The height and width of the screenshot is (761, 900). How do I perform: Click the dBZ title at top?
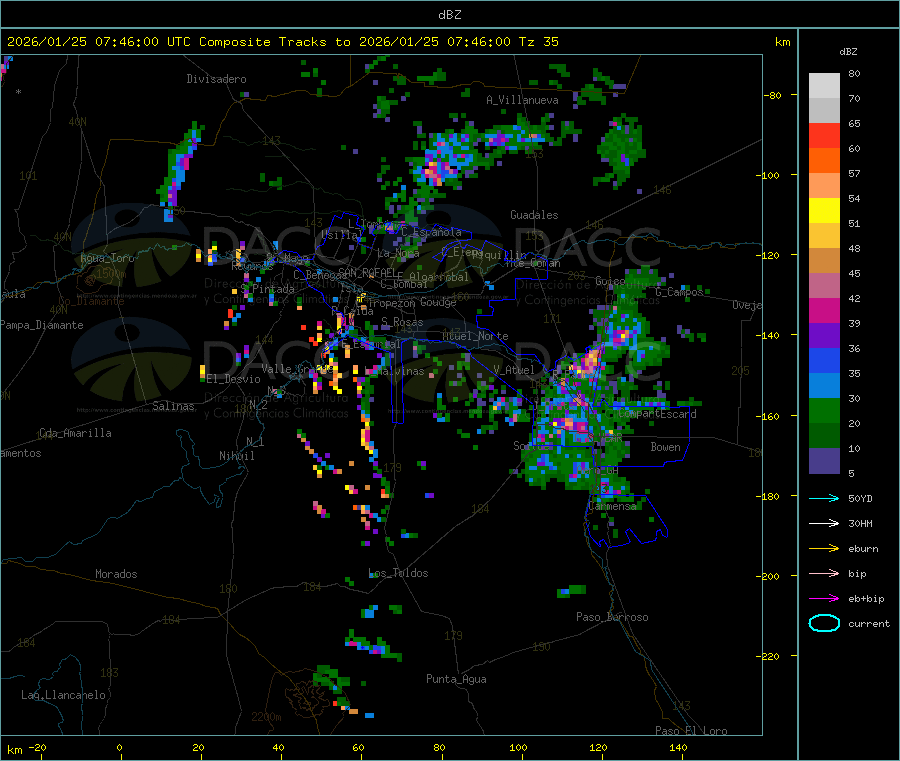pos(449,15)
